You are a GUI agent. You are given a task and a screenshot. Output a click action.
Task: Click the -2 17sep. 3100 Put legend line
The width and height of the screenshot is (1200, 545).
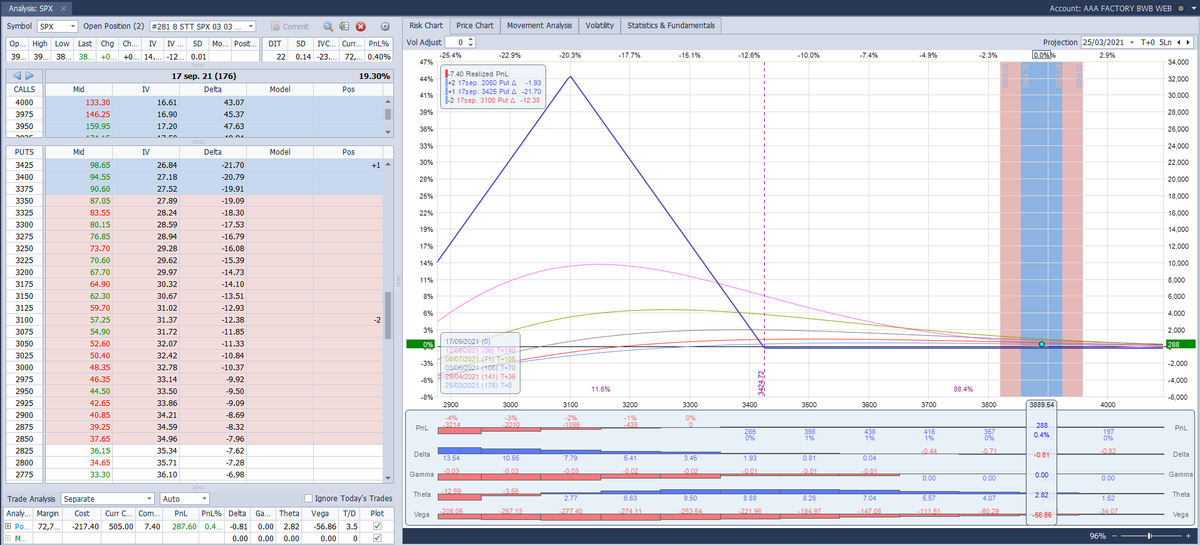coord(494,100)
